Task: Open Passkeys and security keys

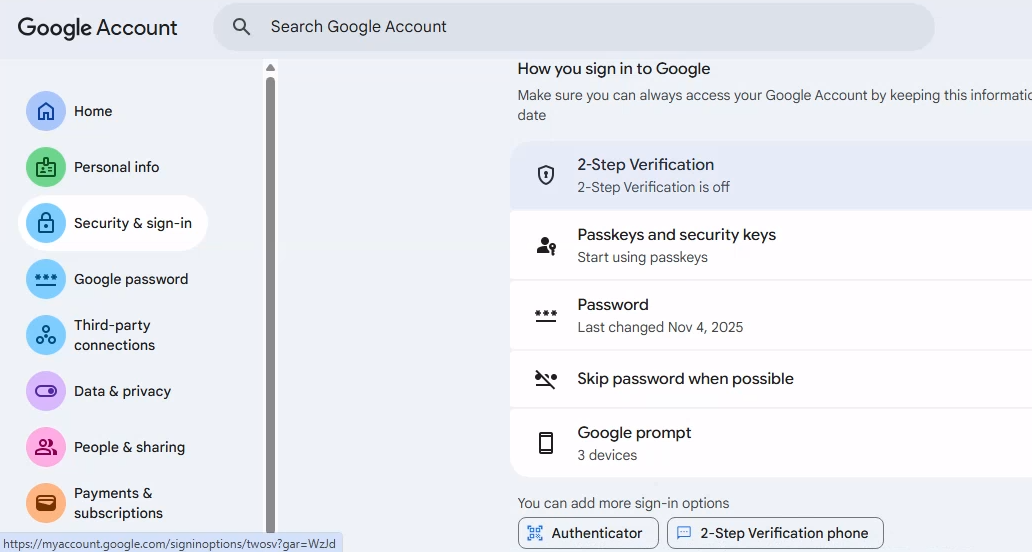Action: [x=771, y=245]
